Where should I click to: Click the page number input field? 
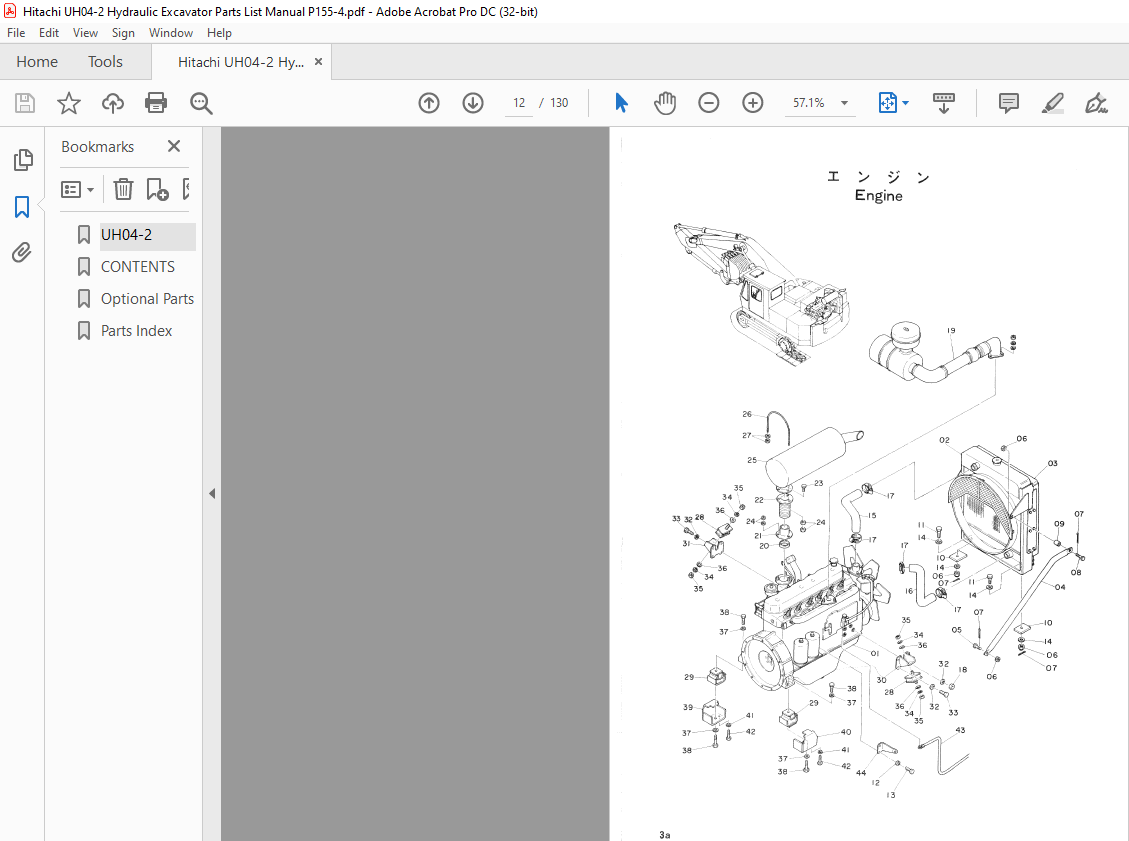(x=519, y=103)
